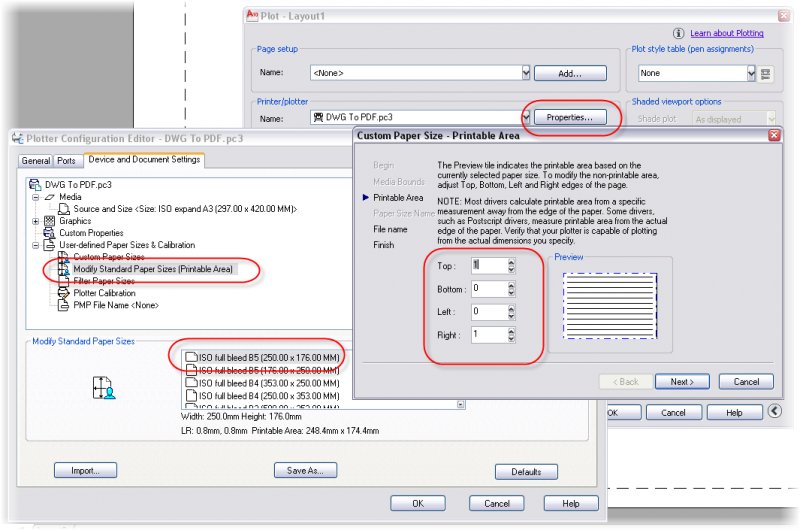
Task: Click the Bottom margin input field
Action: (489, 289)
